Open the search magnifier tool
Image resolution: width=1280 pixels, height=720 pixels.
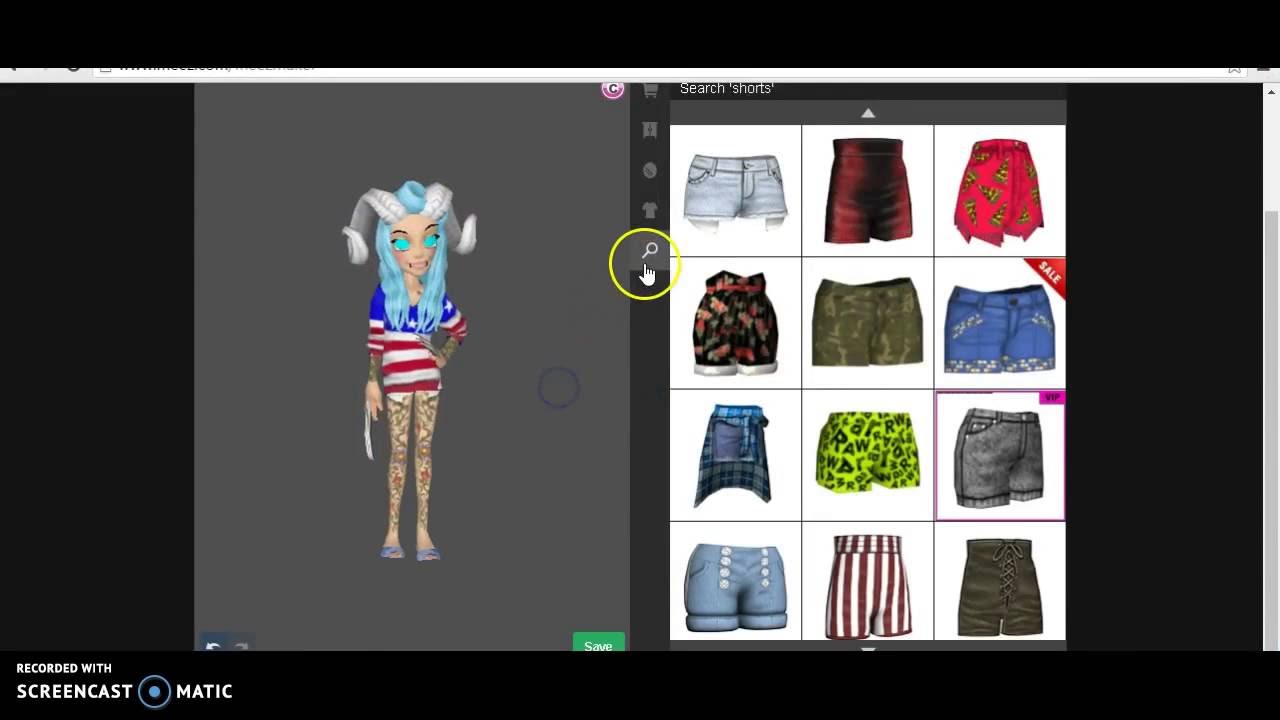650,250
